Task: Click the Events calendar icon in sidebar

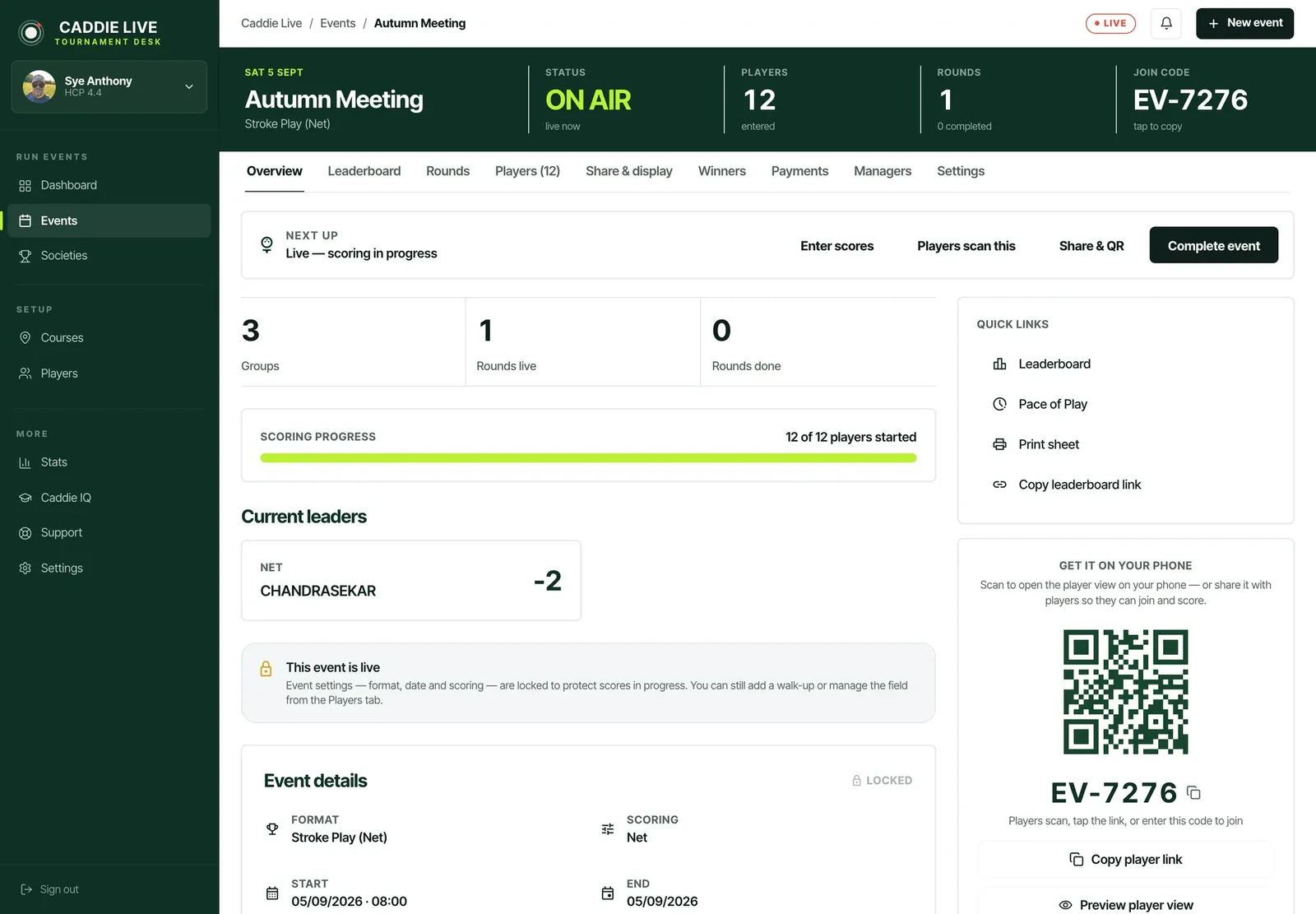Action: [x=25, y=221]
